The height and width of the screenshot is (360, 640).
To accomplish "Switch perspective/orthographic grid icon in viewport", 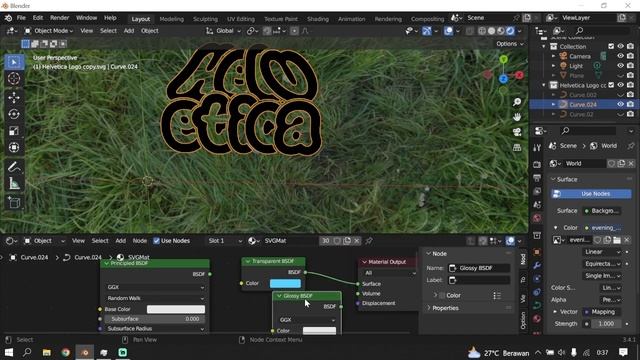I will (517, 147).
